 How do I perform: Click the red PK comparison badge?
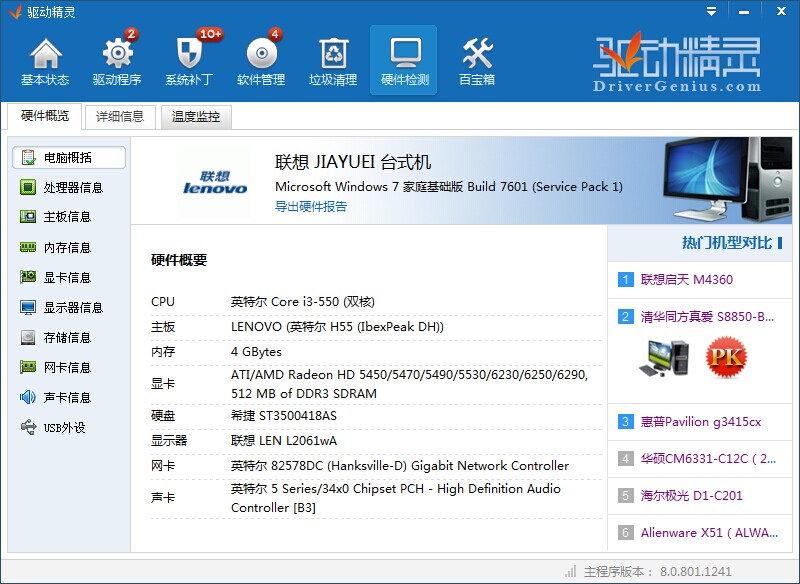(726, 357)
